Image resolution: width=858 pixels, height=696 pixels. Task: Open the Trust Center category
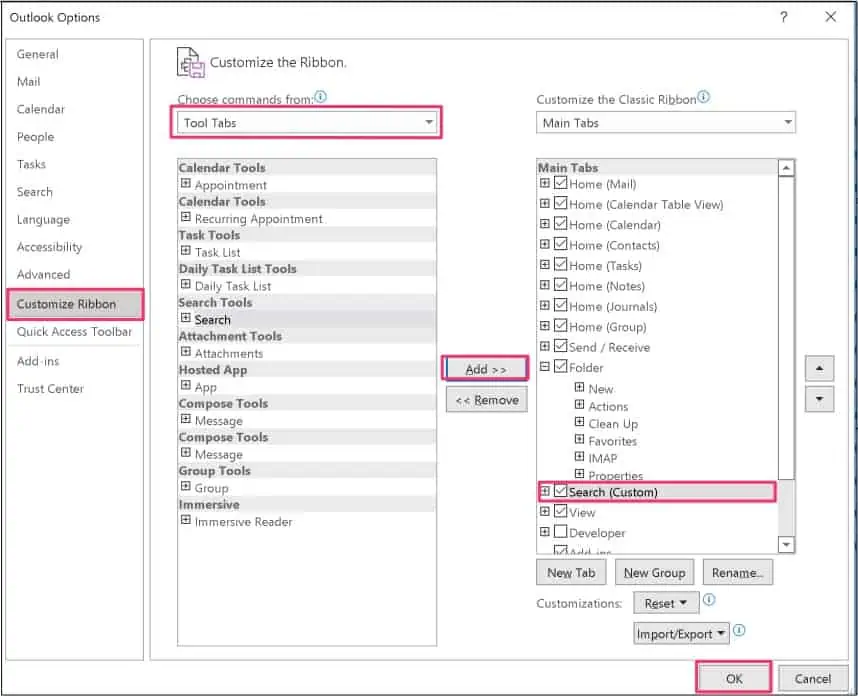(50, 388)
